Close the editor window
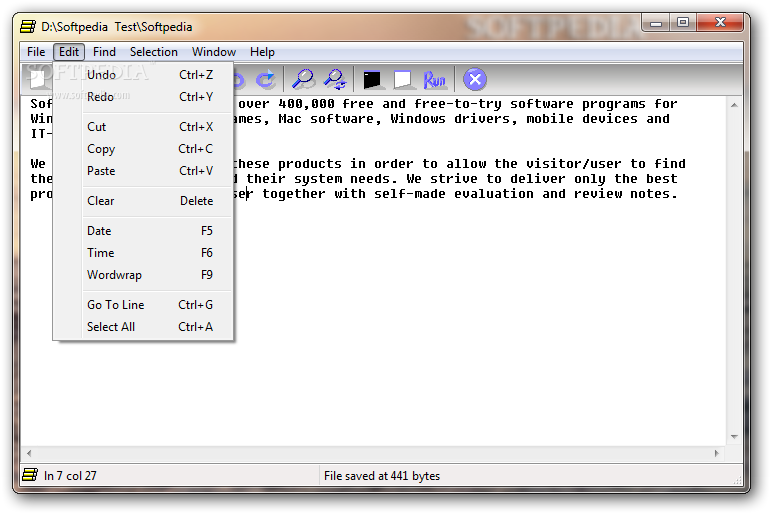The width and height of the screenshot is (771, 514). click(x=720, y=23)
